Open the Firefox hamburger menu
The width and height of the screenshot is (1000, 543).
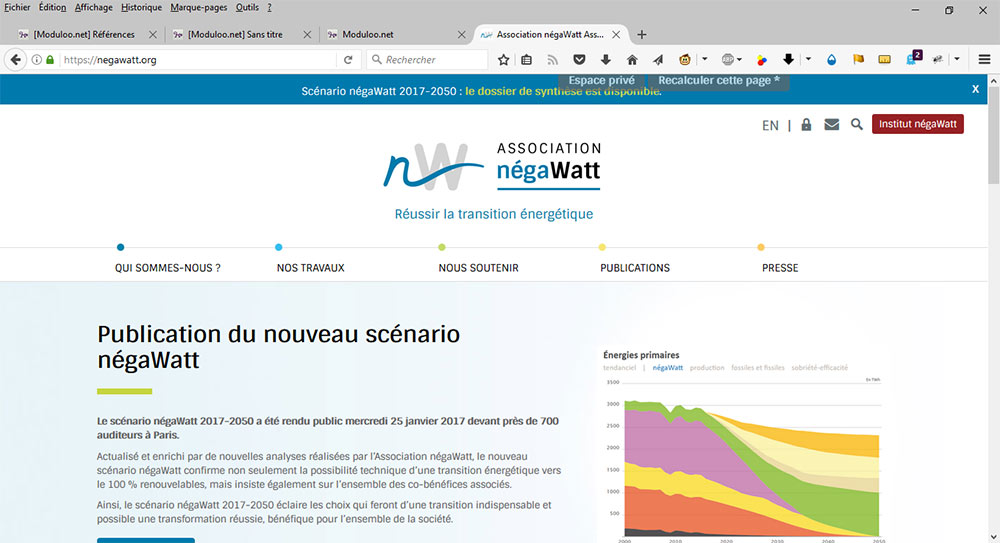984,59
